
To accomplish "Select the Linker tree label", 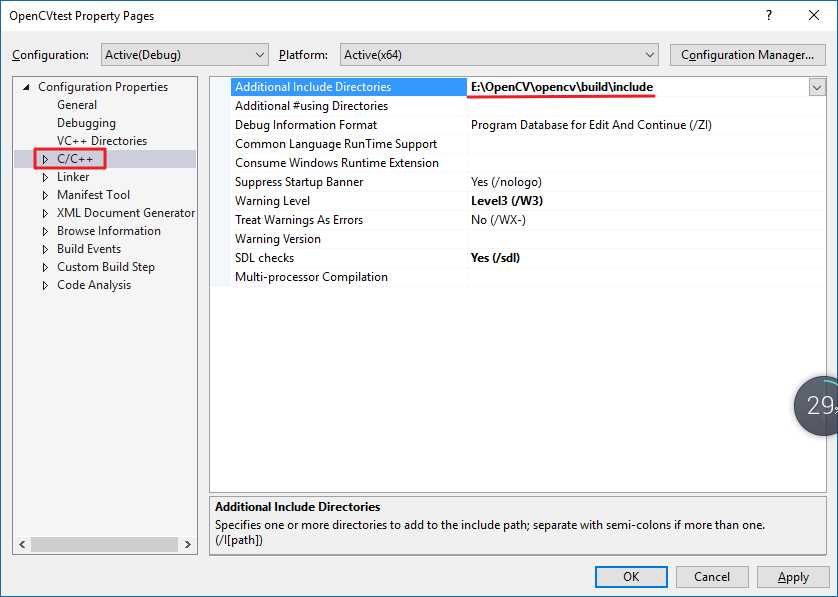I will tap(73, 177).
